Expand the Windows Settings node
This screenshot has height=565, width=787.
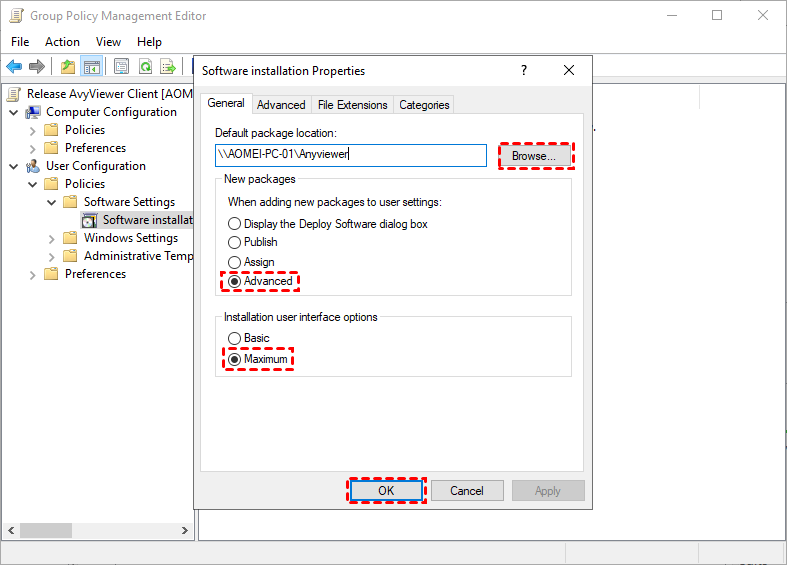[x=52, y=239]
